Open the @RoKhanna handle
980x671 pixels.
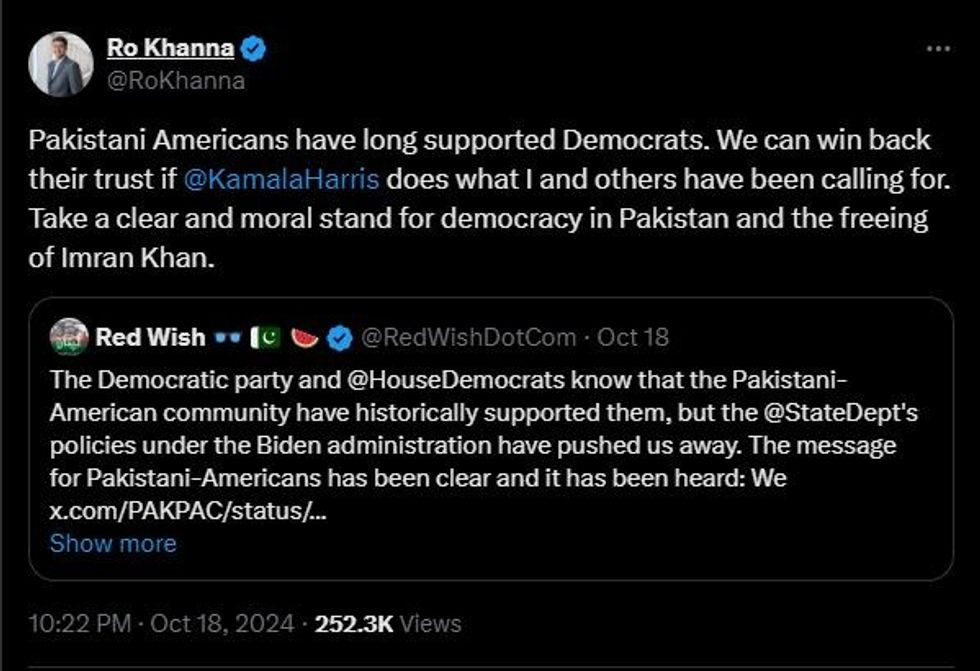tap(175, 80)
